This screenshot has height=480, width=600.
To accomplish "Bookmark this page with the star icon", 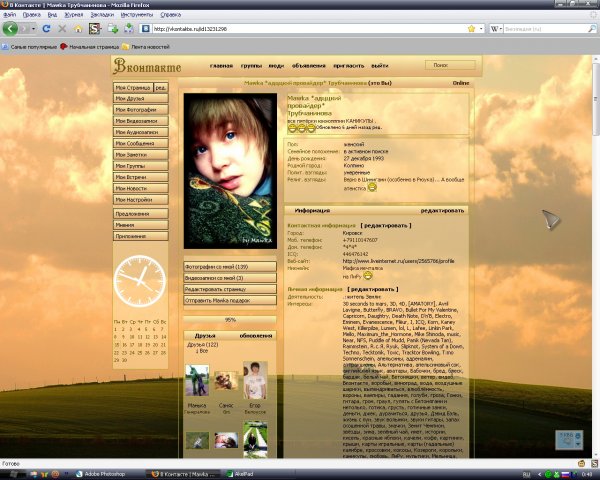I will pyautogui.click(x=471, y=29).
